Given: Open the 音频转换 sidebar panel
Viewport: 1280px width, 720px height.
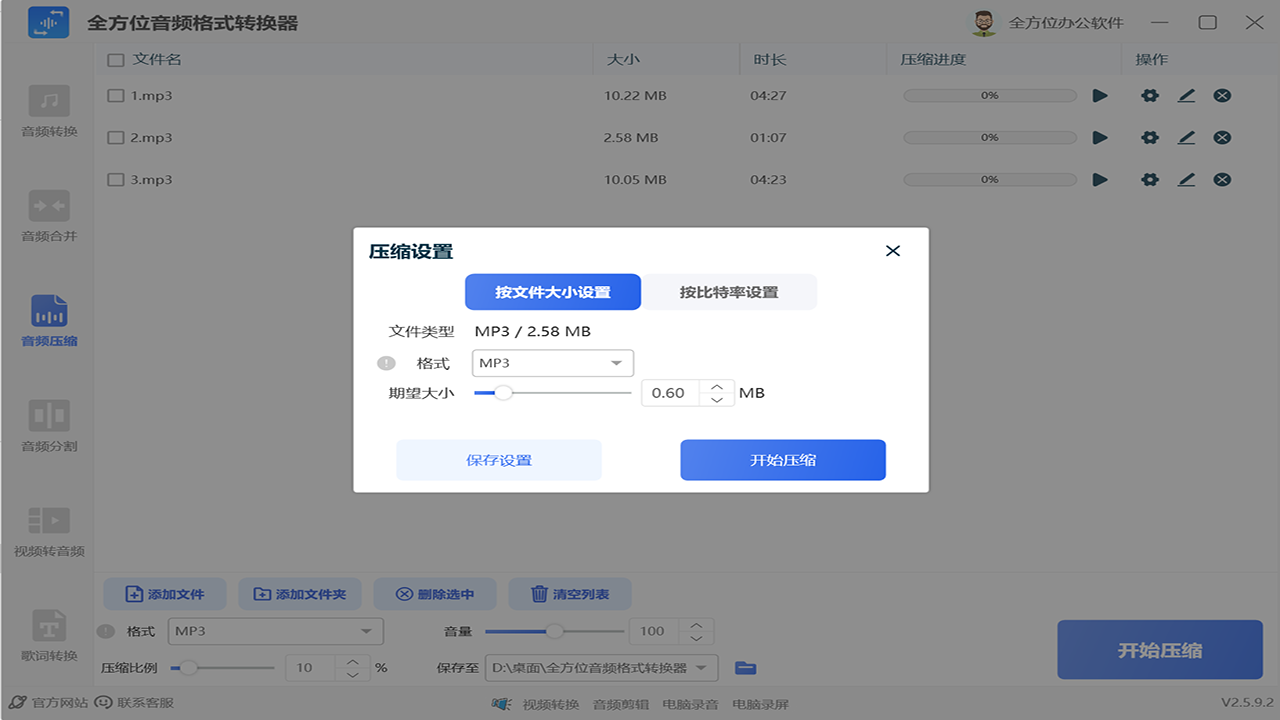Looking at the screenshot, I should (x=48, y=110).
